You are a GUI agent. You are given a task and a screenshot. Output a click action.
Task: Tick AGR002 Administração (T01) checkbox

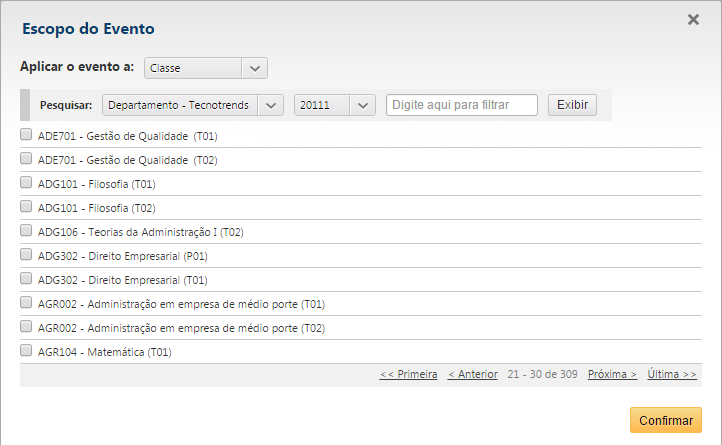pos(26,303)
